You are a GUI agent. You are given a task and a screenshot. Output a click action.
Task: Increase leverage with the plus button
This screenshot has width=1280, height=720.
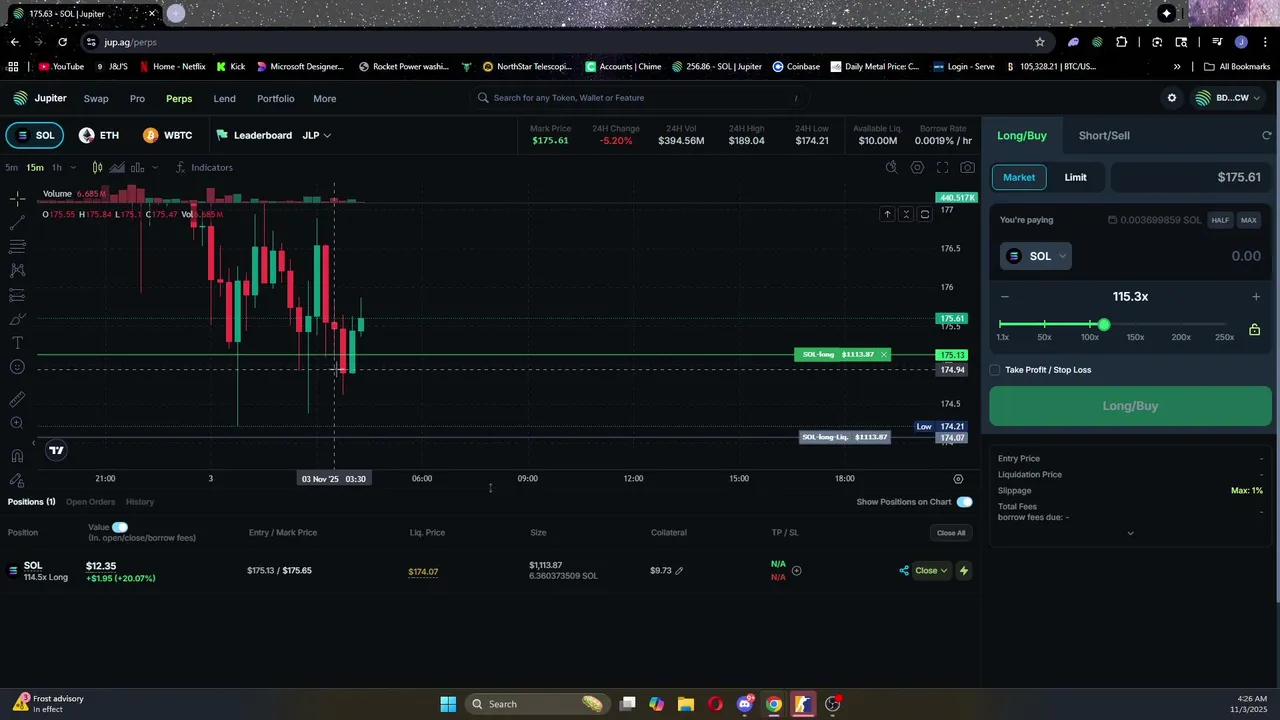1256,297
